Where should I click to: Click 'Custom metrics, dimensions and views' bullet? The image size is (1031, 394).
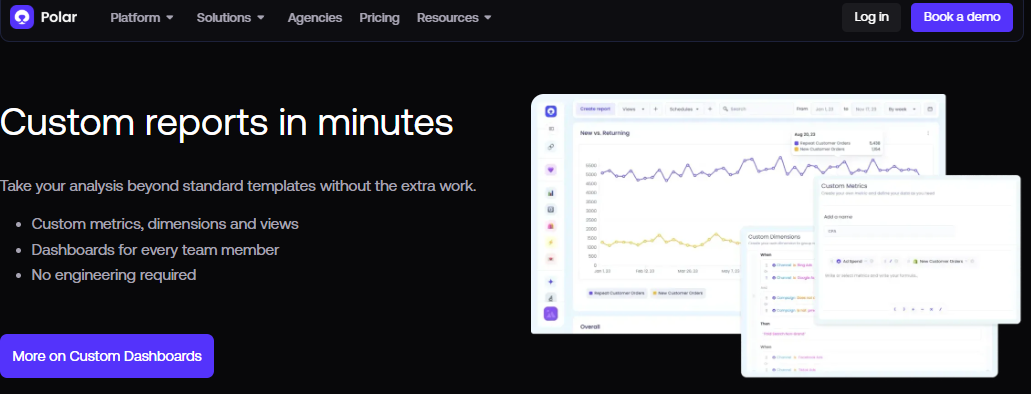(165, 224)
